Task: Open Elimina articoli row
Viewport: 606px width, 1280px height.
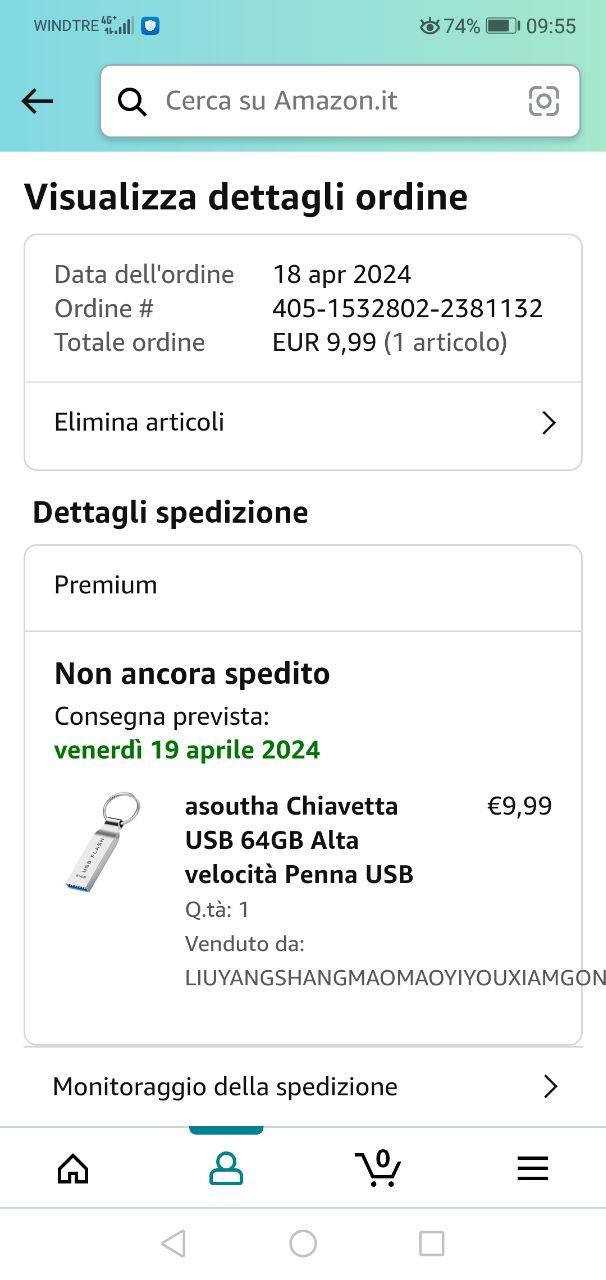Action: (x=300, y=423)
